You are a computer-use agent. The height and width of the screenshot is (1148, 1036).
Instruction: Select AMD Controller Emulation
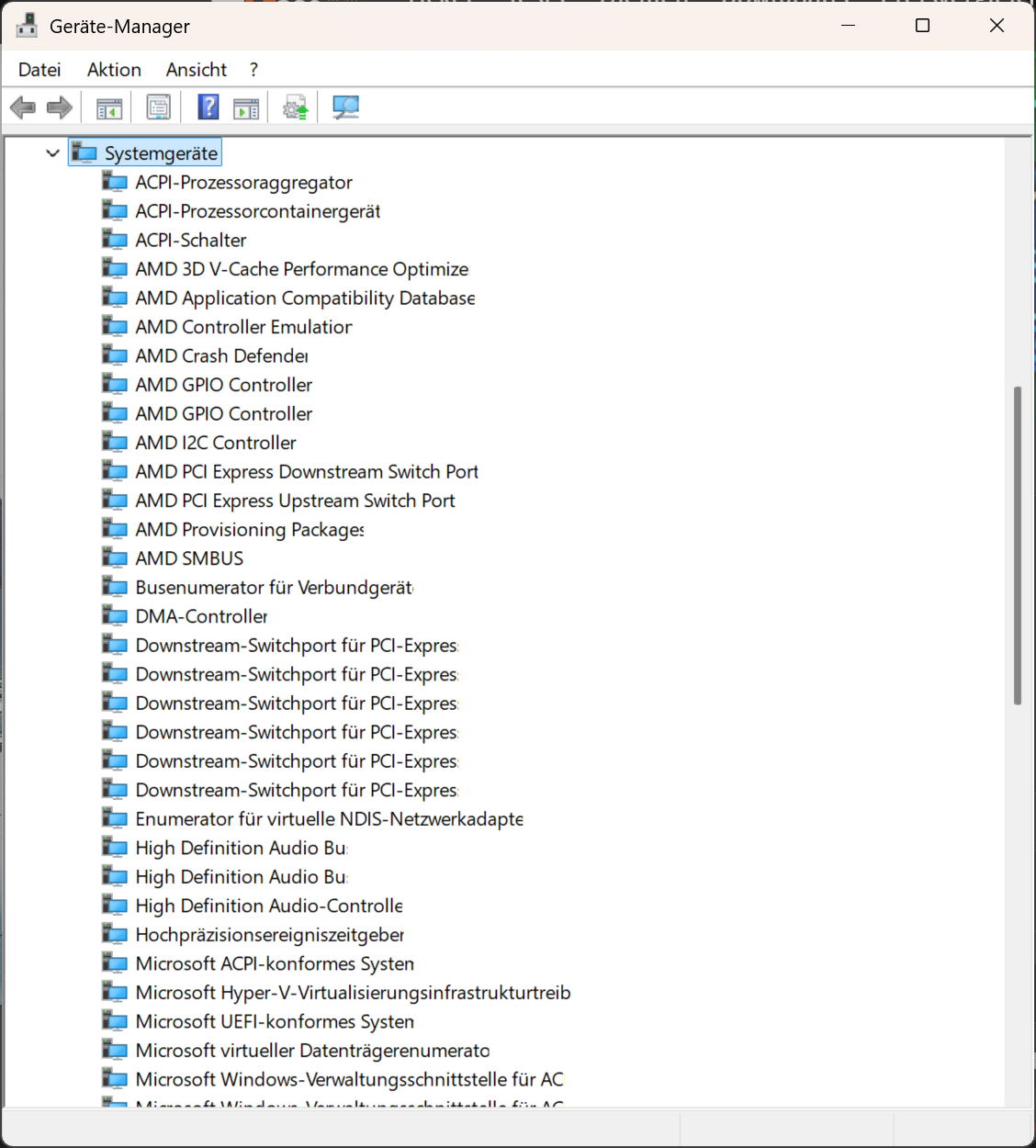[x=243, y=327]
